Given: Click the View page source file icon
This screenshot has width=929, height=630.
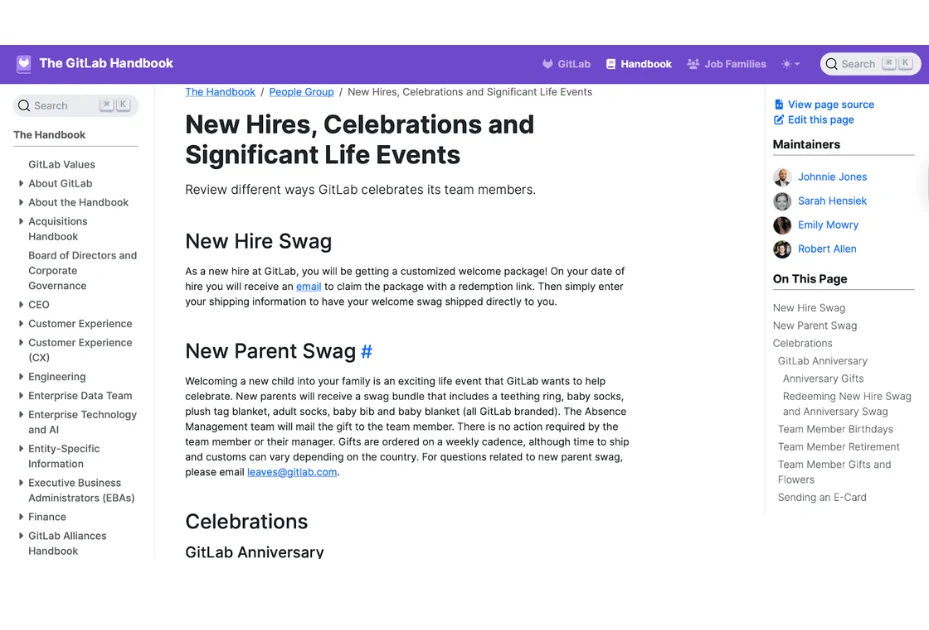Looking at the screenshot, I should (779, 104).
